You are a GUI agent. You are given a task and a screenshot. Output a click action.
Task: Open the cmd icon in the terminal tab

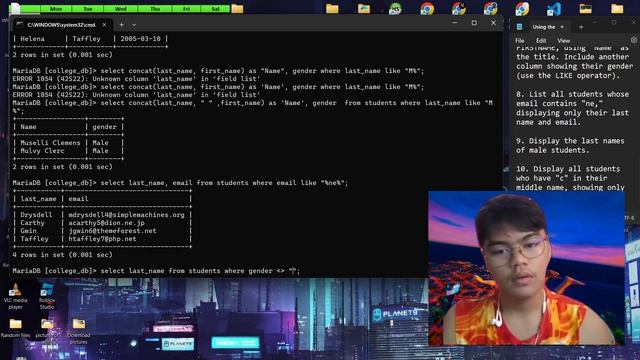coord(19,25)
